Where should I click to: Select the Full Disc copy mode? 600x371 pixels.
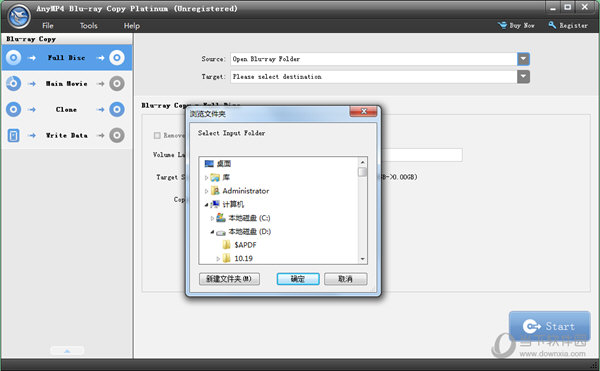coord(67,58)
